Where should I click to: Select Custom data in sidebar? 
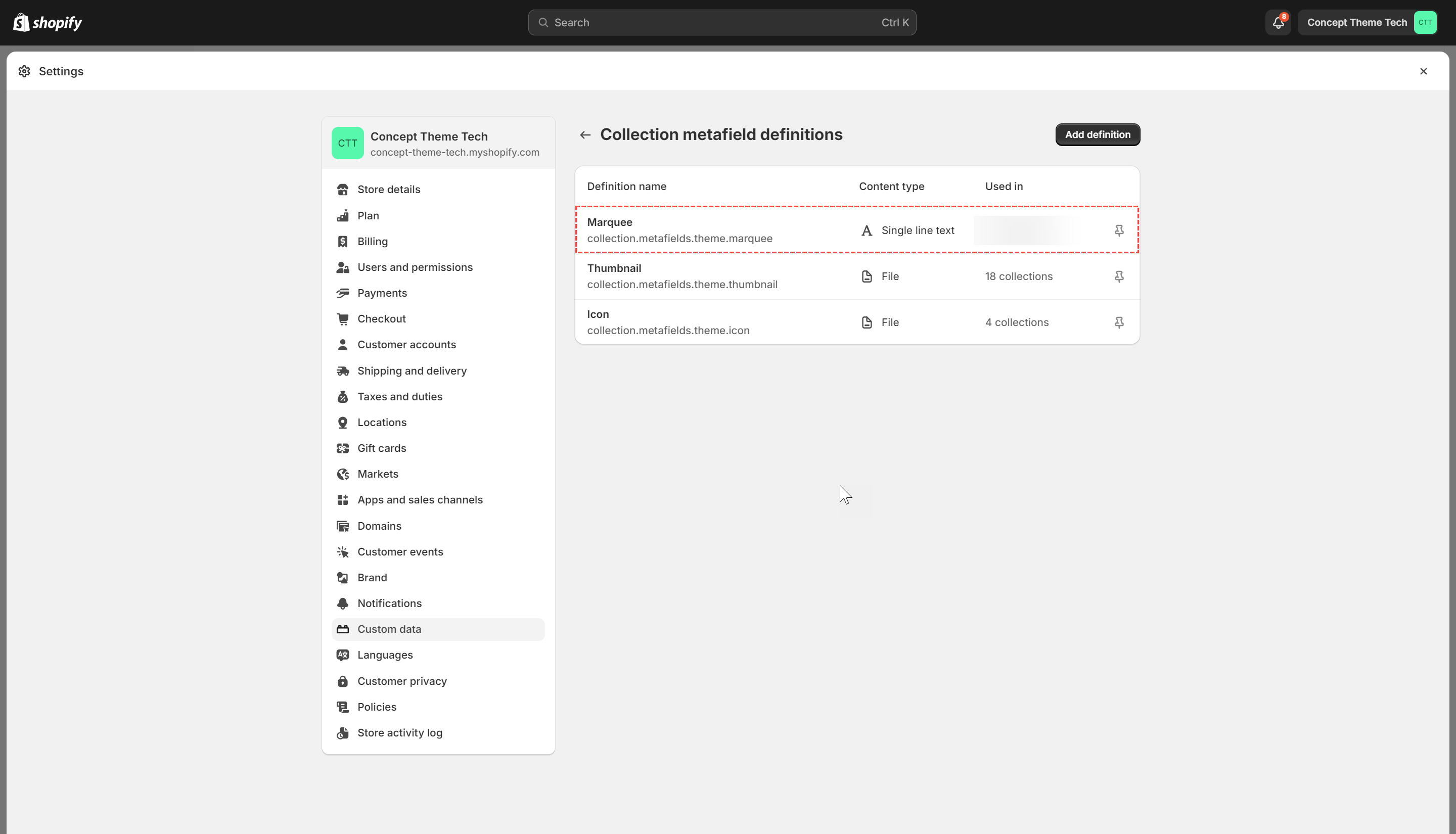point(438,629)
